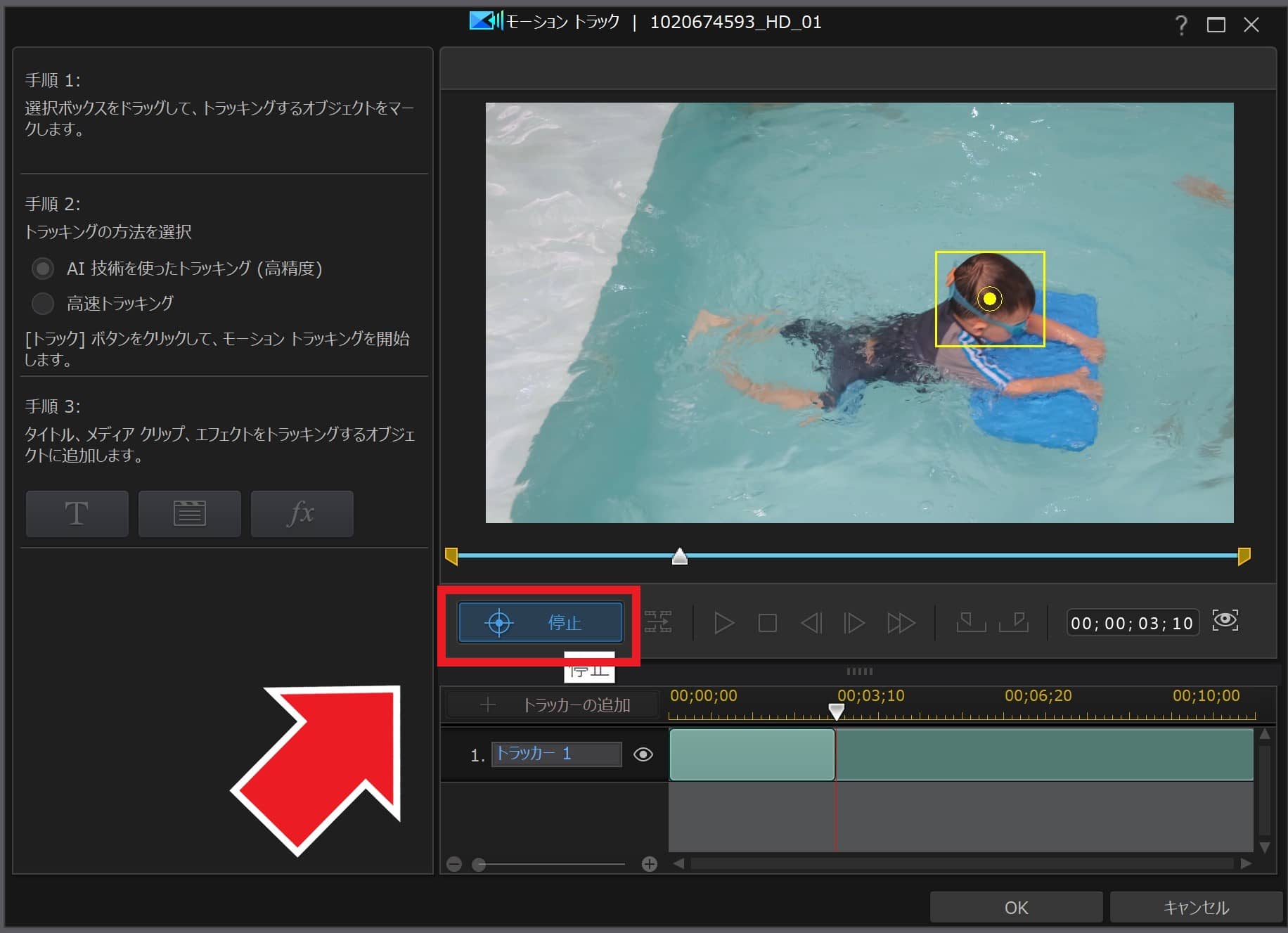Click the 手順 2: heading

point(53,204)
